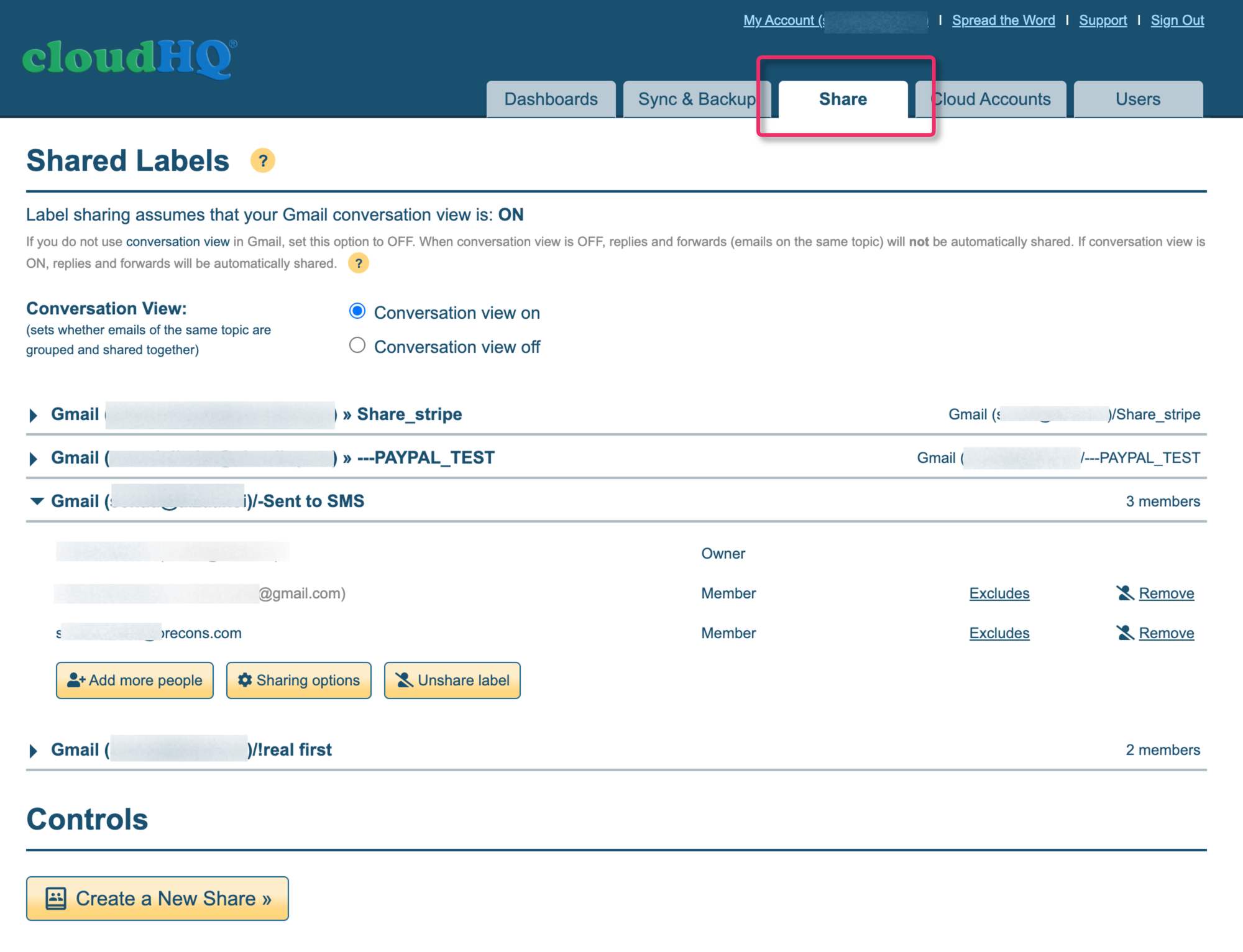This screenshot has height=952, width=1243.
Task: Open the Support link
Action: click(x=1103, y=21)
